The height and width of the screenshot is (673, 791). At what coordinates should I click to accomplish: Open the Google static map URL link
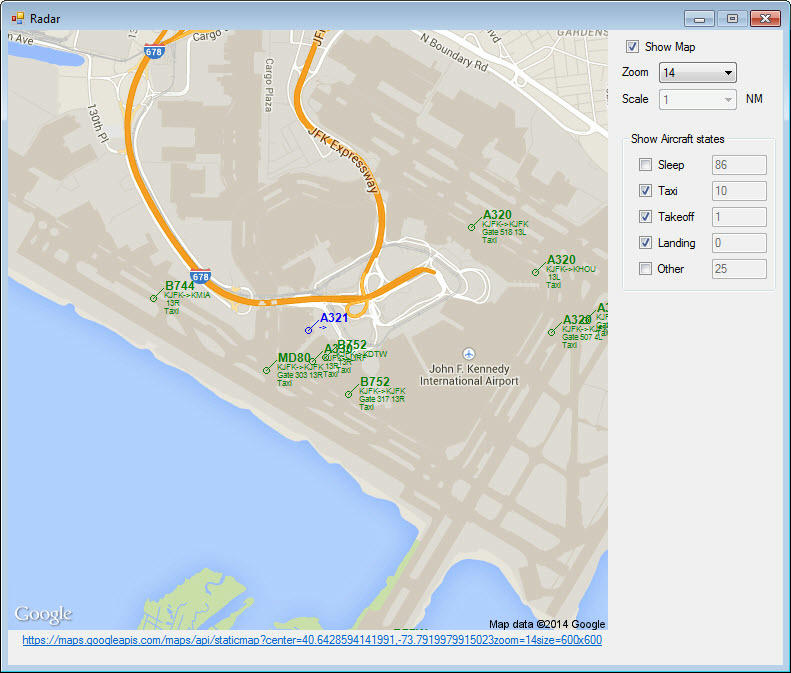pos(312,640)
